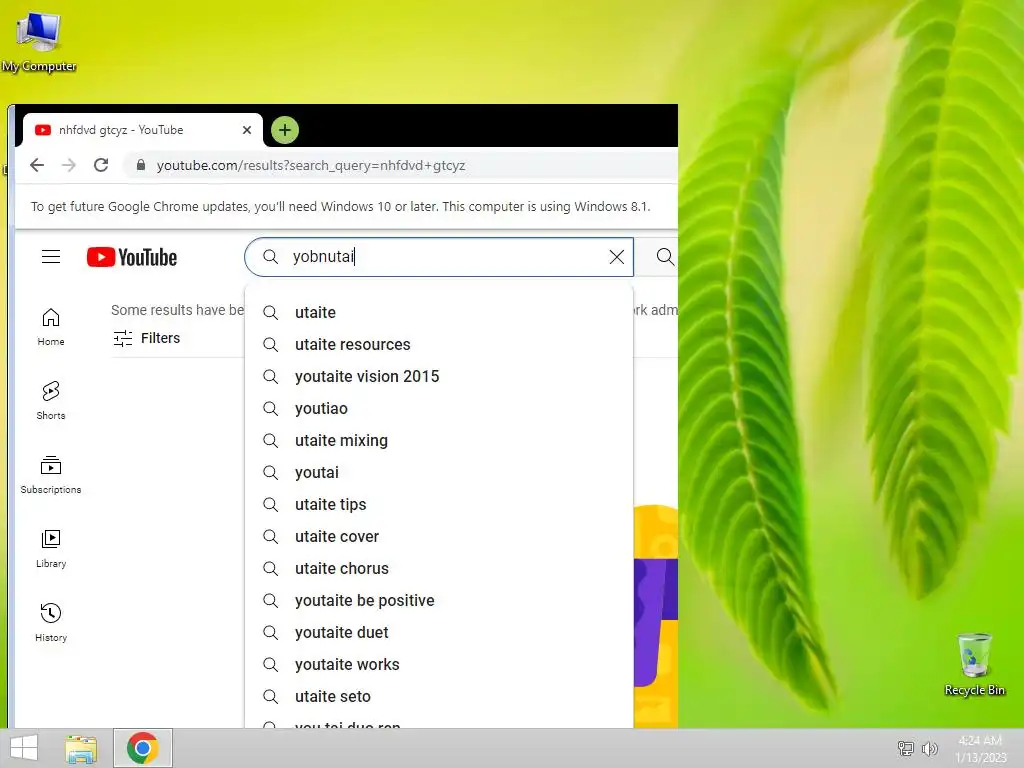Select the My Computer desktop icon

click(x=39, y=42)
